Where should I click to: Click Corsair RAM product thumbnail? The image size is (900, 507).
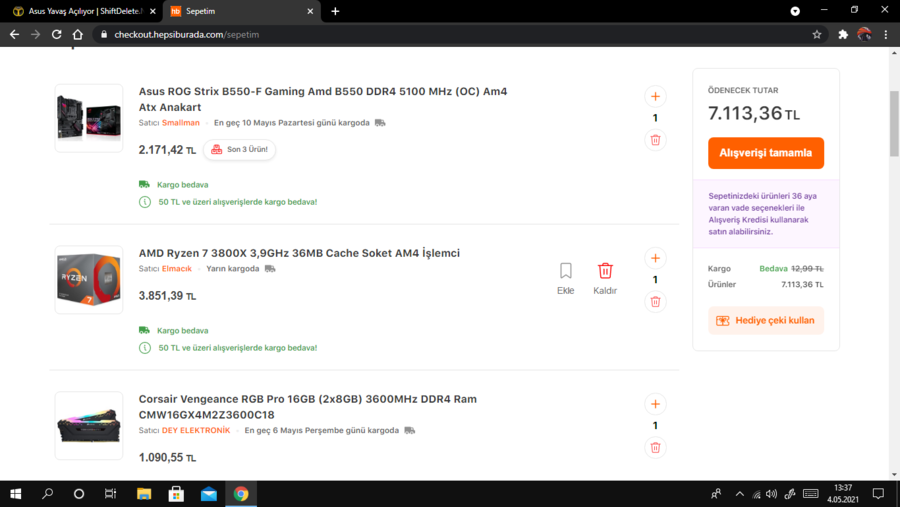point(89,426)
